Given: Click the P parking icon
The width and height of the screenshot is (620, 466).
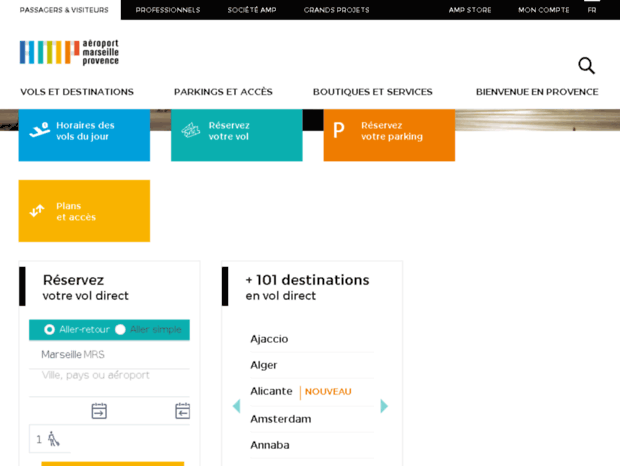Looking at the screenshot, I should tap(339, 131).
